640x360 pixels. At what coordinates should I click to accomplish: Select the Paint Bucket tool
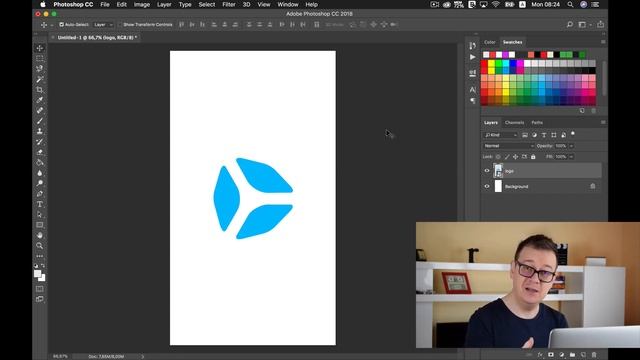point(40,162)
